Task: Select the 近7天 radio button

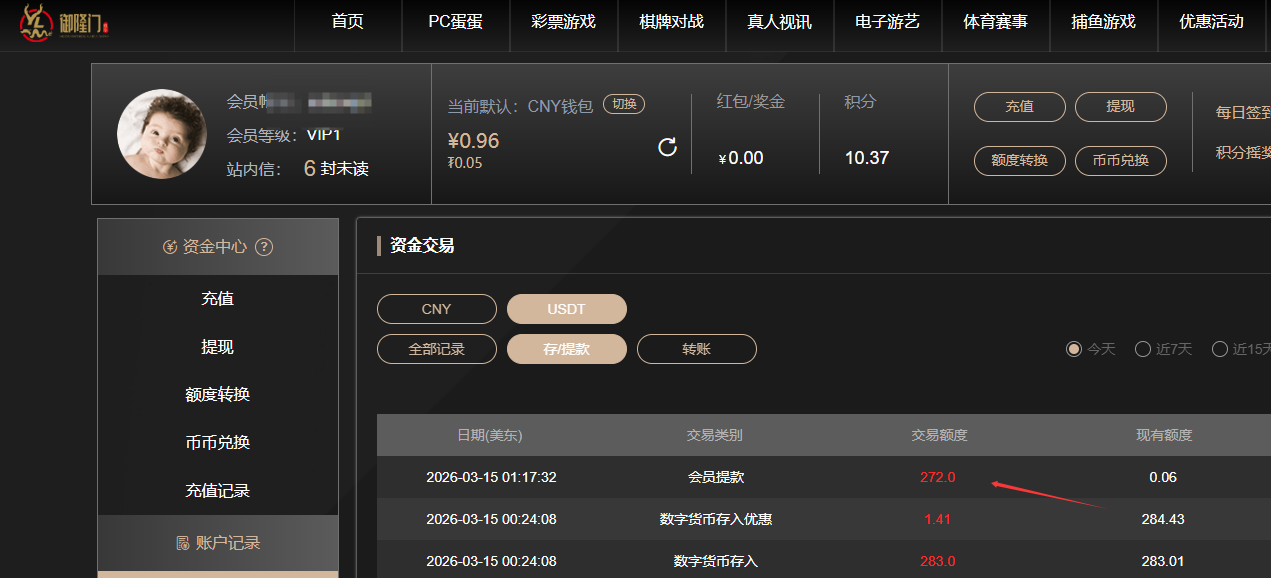Action: (1143, 349)
